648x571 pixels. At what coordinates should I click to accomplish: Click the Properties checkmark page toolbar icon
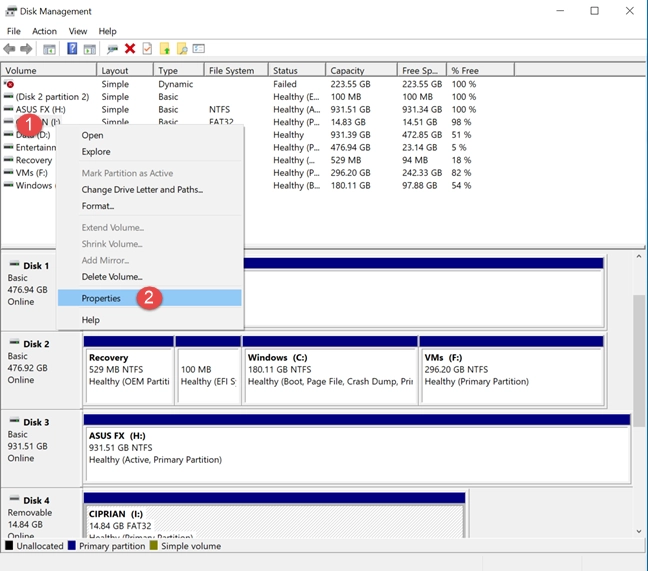pyautogui.click(x=147, y=49)
